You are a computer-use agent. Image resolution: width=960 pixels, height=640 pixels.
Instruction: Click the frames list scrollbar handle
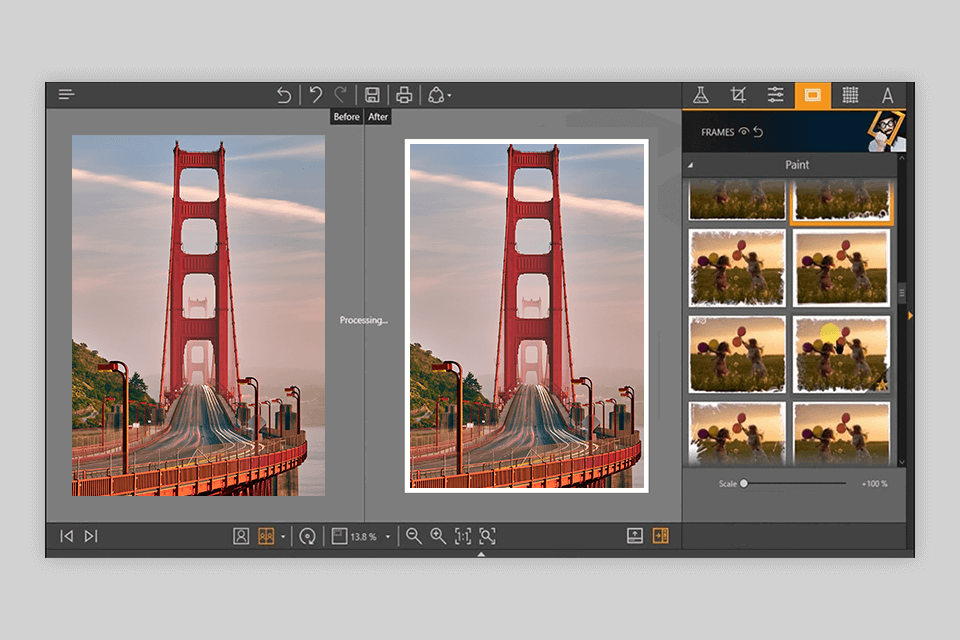[x=902, y=292]
